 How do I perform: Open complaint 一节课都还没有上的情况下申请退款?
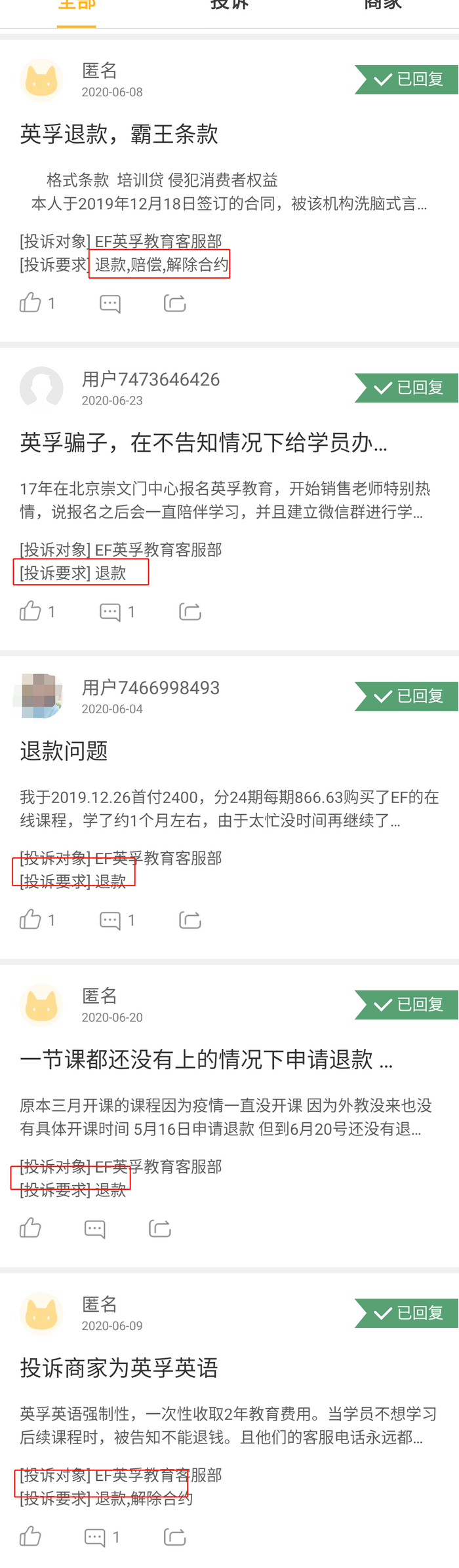206,1059
